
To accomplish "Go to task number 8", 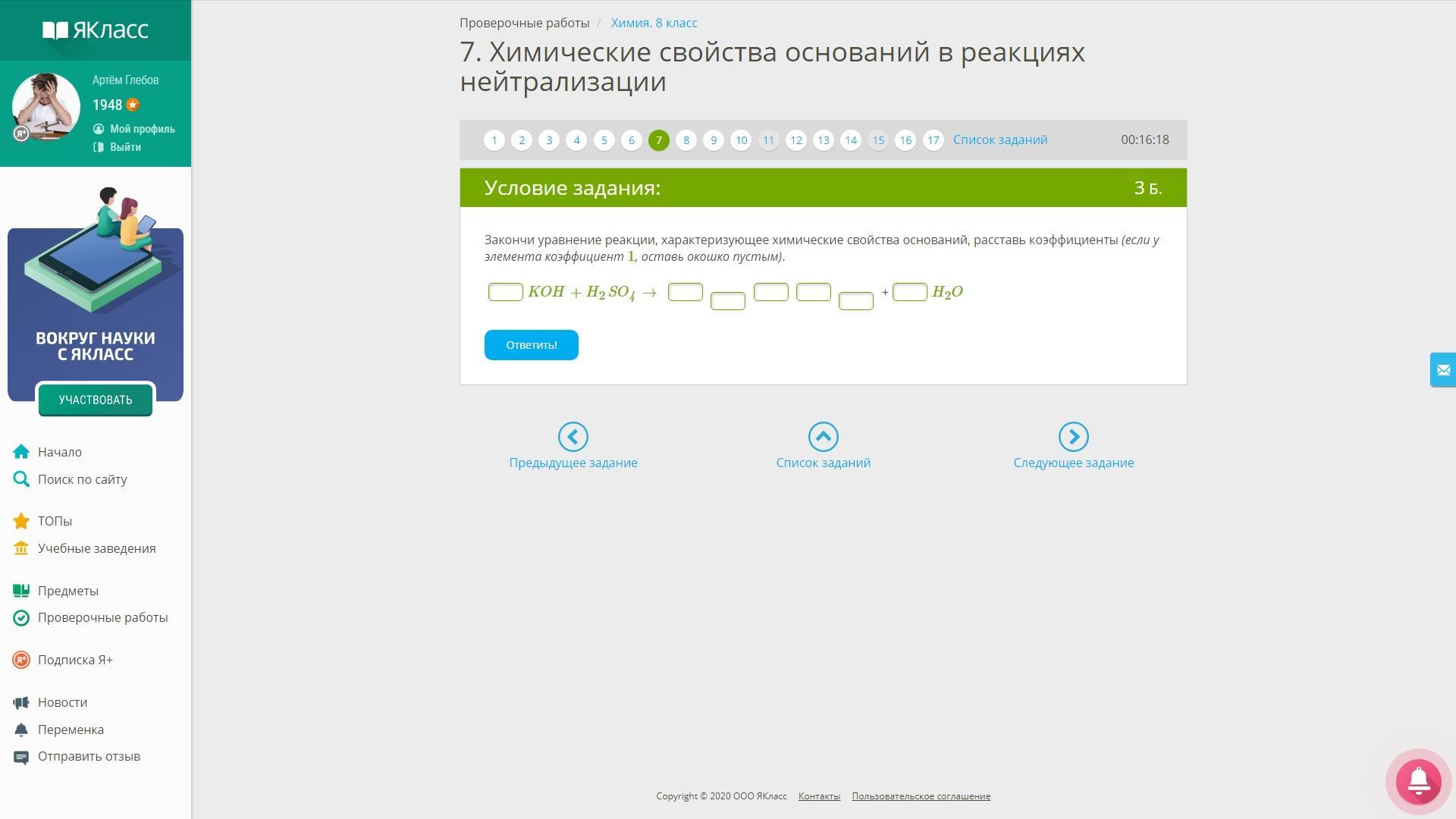I will pyautogui.click(x=686, y=140).
